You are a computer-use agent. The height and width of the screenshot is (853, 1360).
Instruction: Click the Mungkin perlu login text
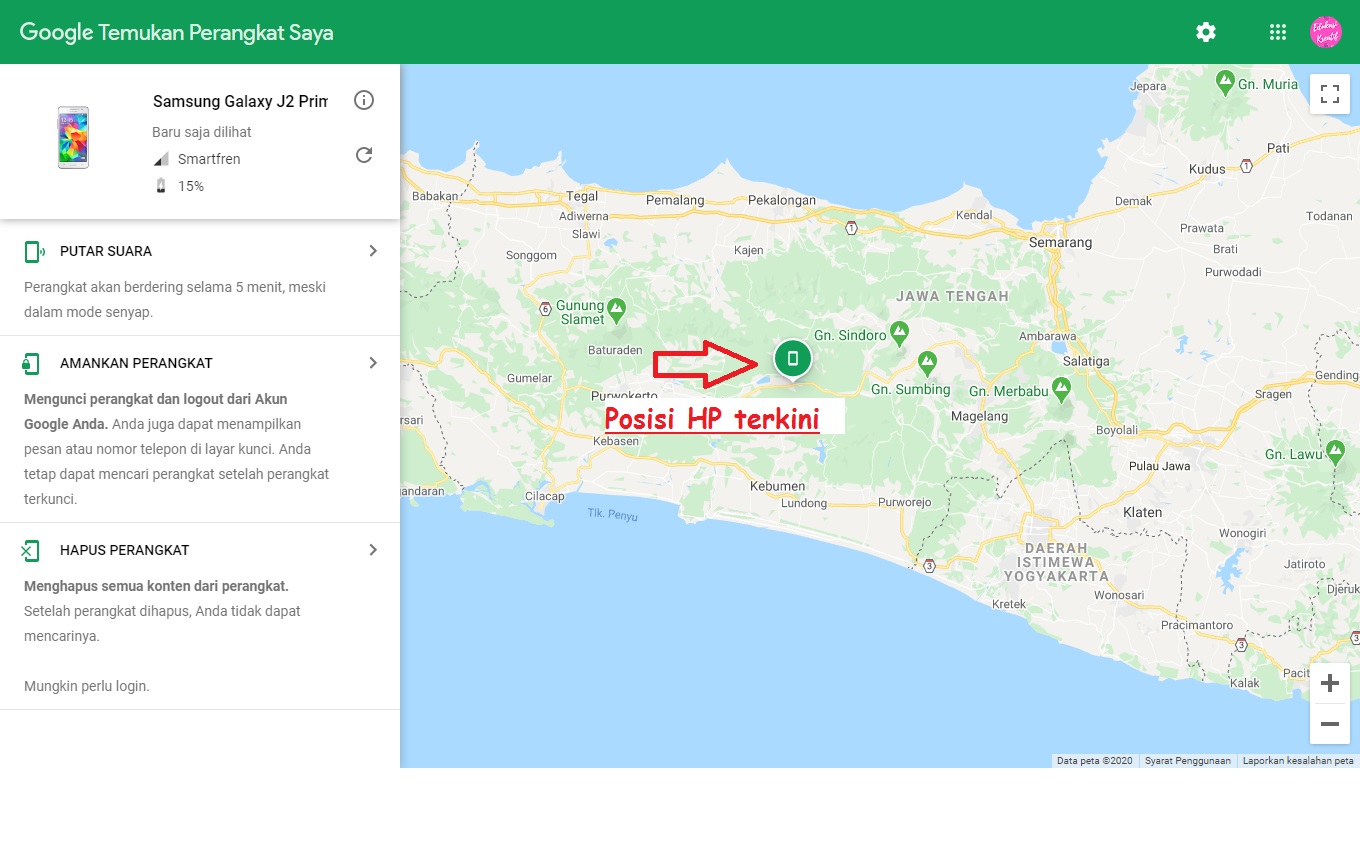pyautogui.click(x=87, y=686)
